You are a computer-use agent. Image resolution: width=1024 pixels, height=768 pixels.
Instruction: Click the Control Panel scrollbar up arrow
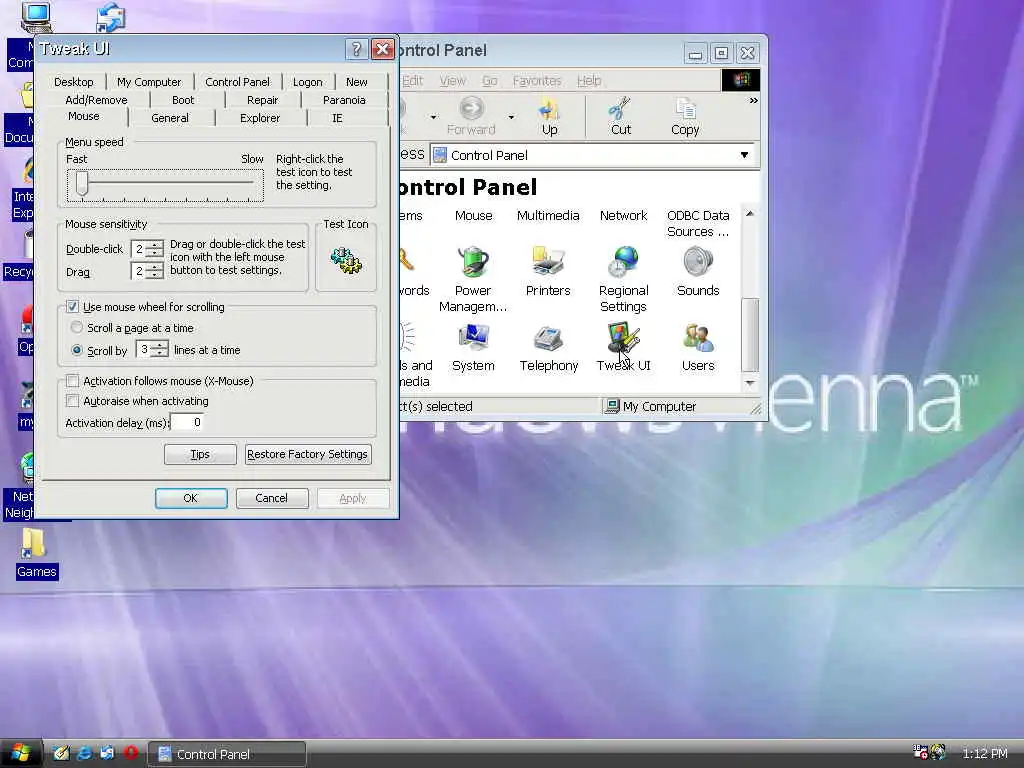tap(750, 214)
